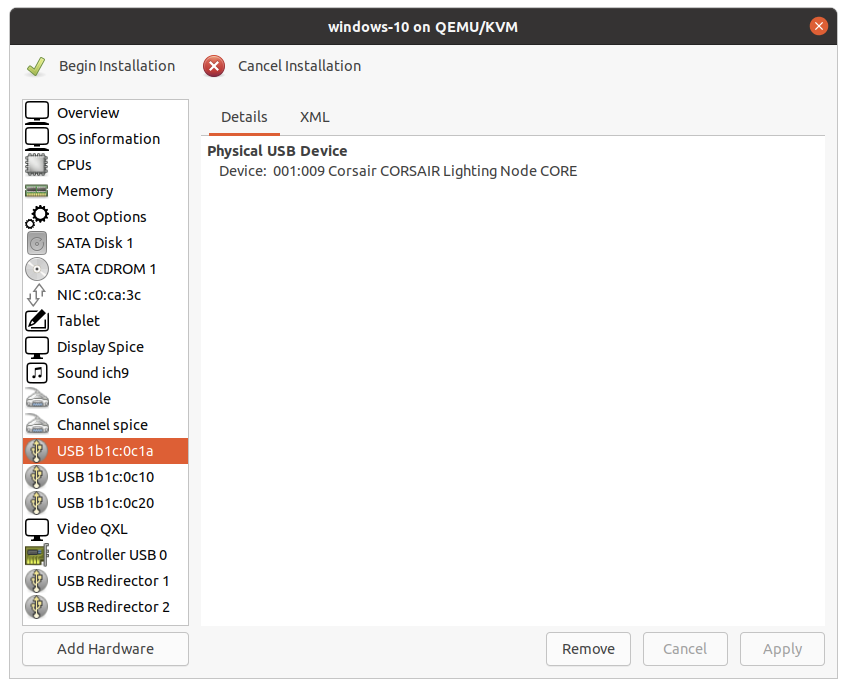The height and width of the screenshot is (688, 847).
Task: Select the NIC :c0:ca:3c network entry
Action: (99, 295)
